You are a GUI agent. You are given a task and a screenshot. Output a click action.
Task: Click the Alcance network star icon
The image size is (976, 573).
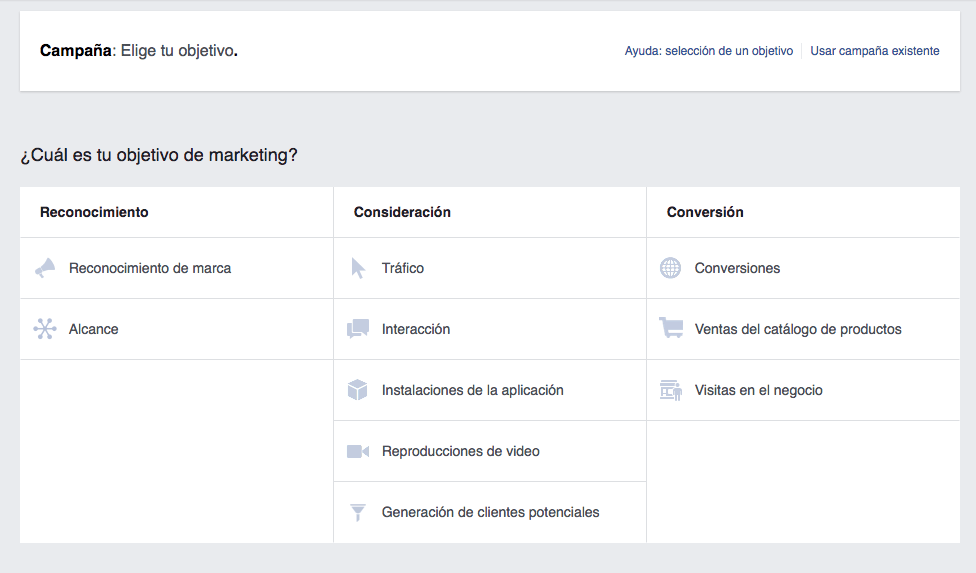coord(45,329)
